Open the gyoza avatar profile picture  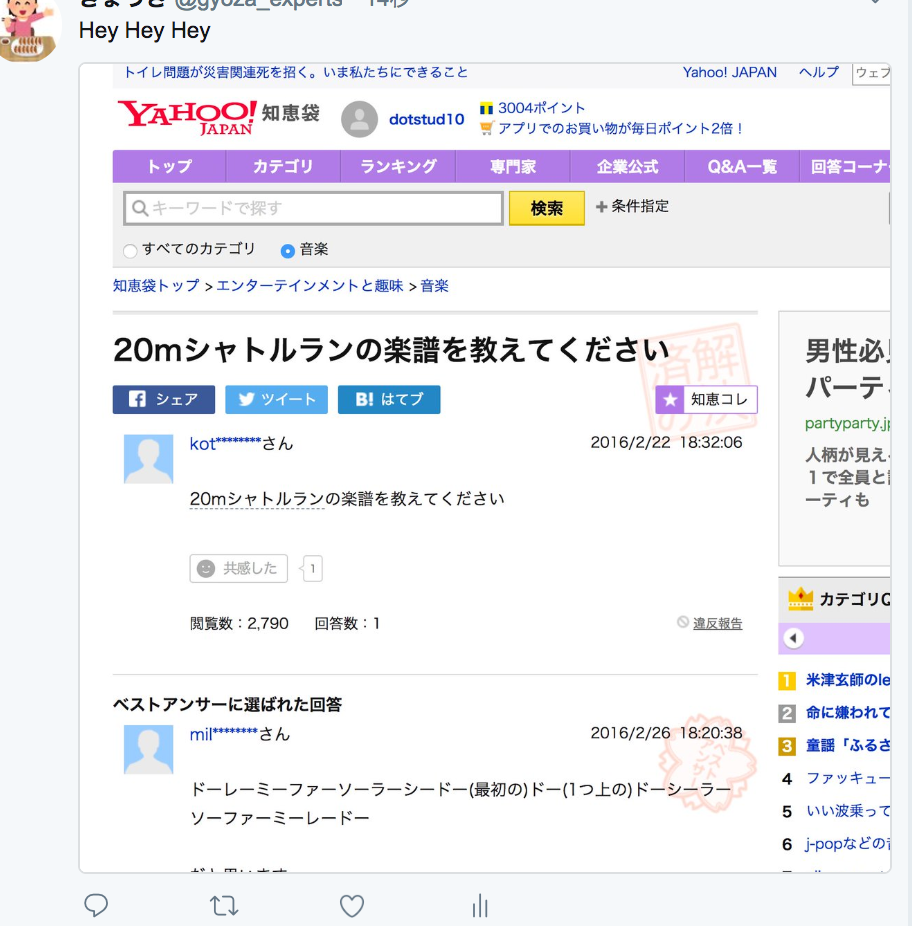tap(30, 30)
